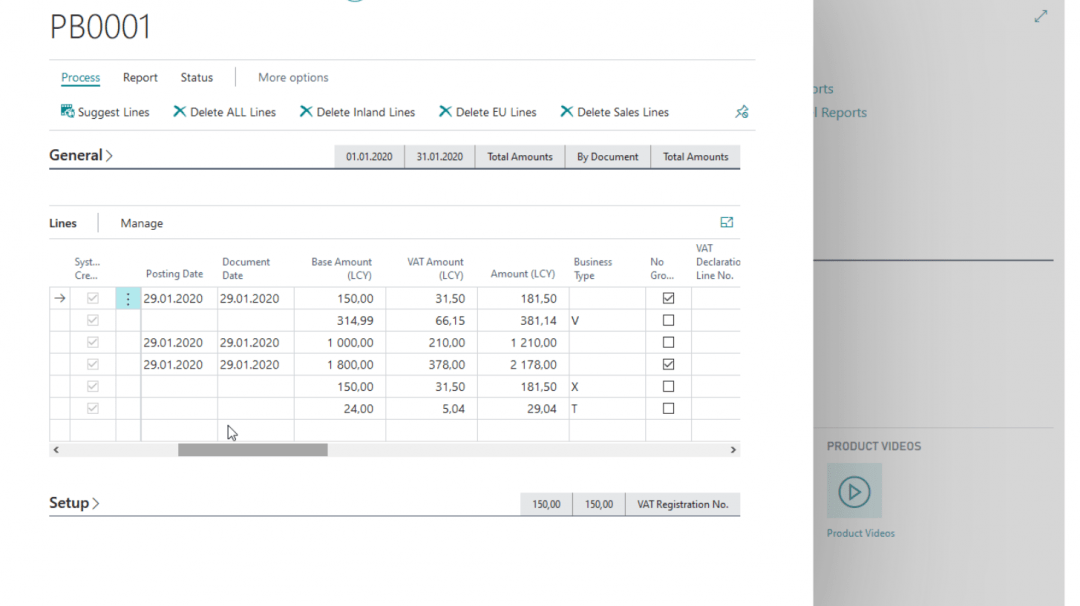1080x606 pixels.
Task: Click Delete ALL Lines action
Action: [x=224, y=112]
